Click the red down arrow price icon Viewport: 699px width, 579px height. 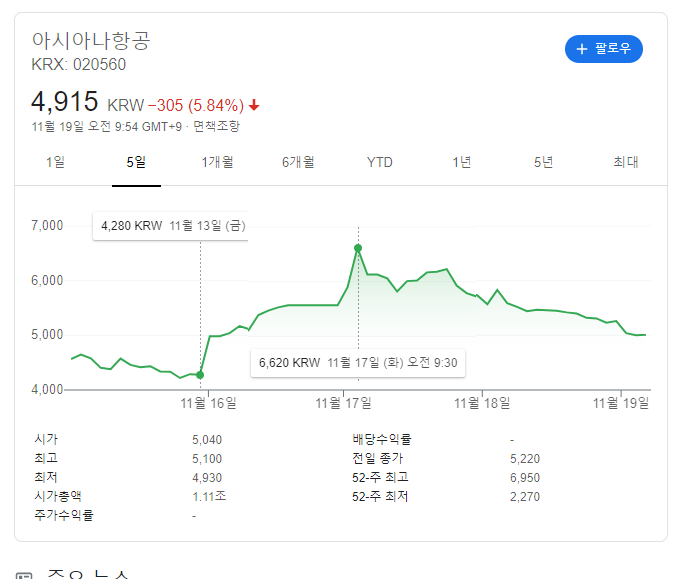tap(254, 106)
